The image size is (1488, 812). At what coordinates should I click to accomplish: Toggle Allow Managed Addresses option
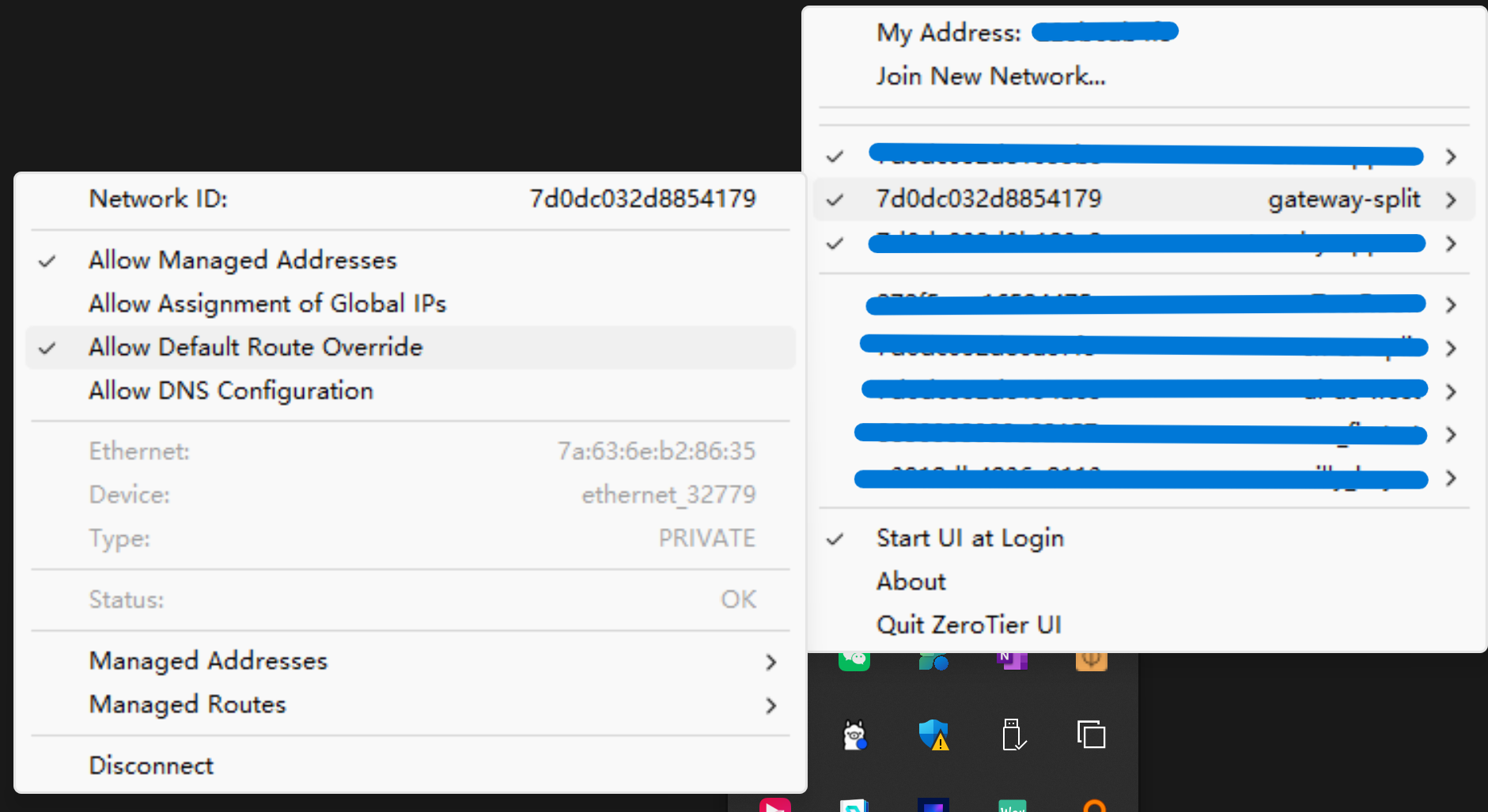click(x=410, y=260)
